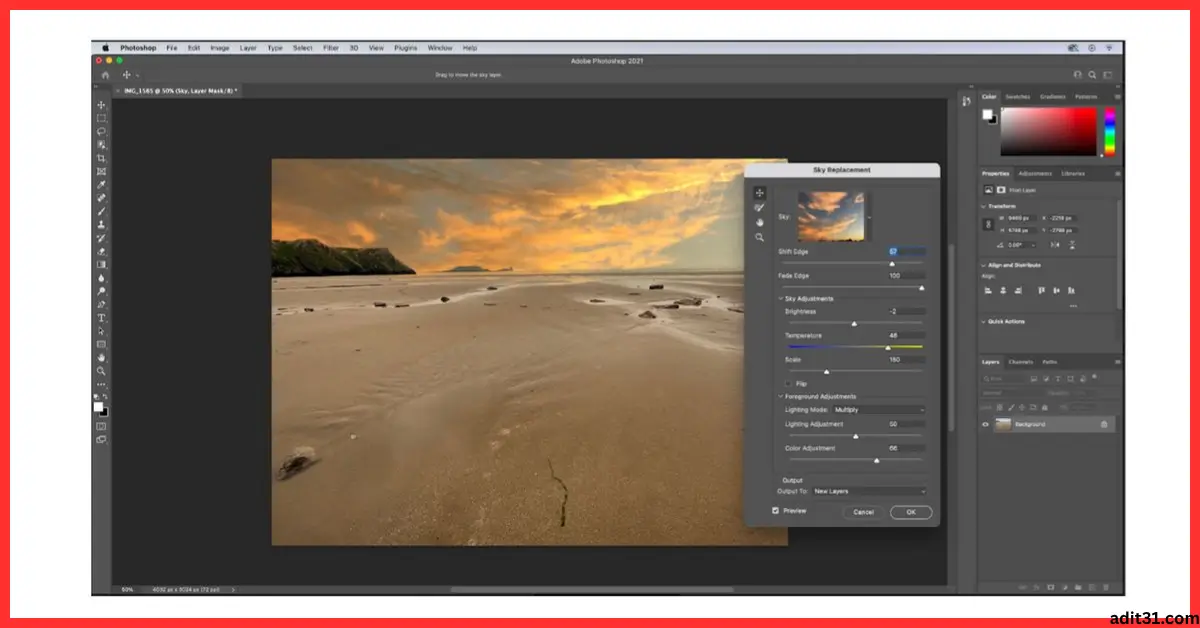Click OK to apply the sky replacement
The height and width of the screenshot is (628, 1200).
click(909, 511)
